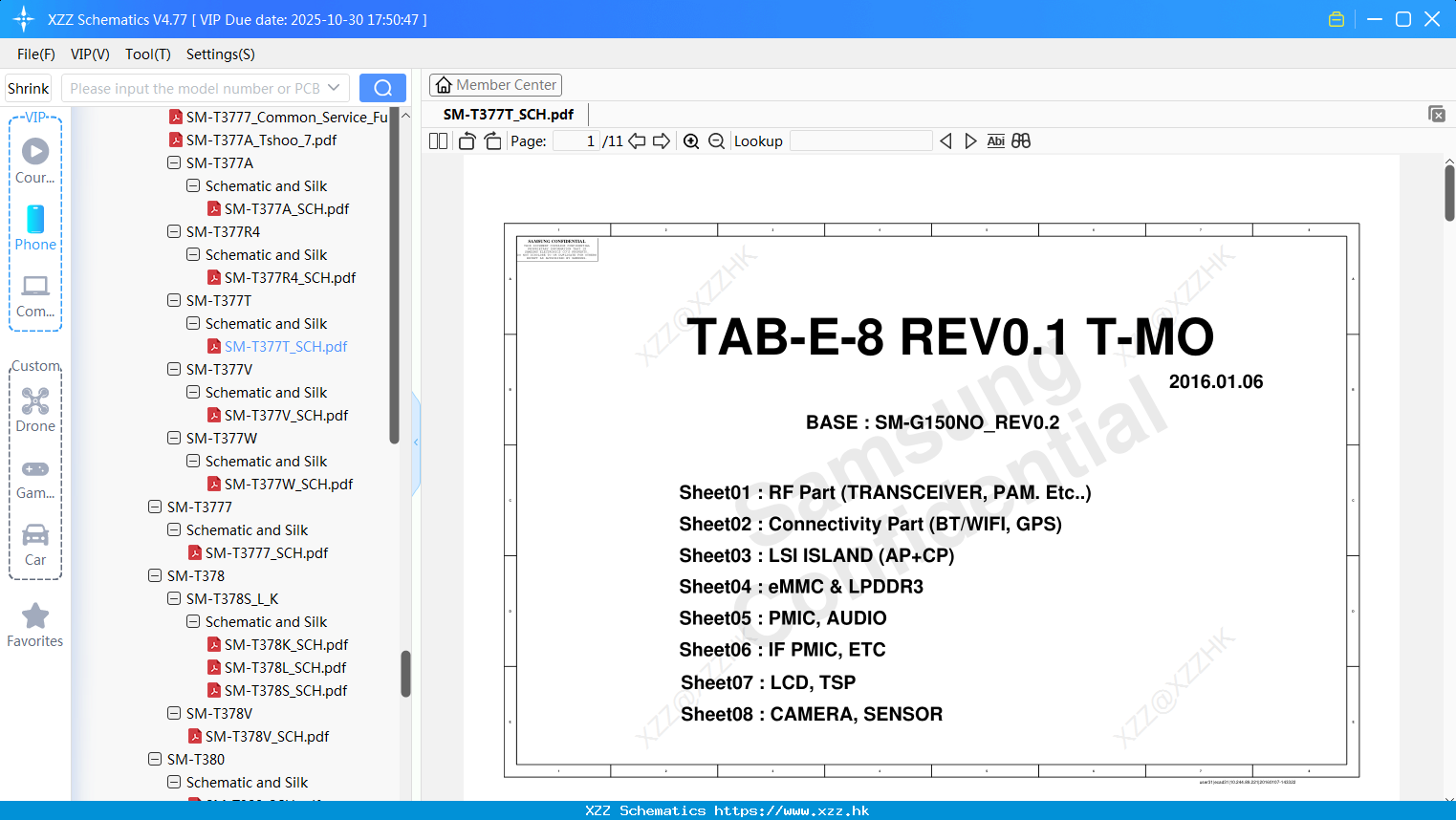Rotate the page clockwise
The width and height of the screenshot is (1456, 820).
[492, 140]
